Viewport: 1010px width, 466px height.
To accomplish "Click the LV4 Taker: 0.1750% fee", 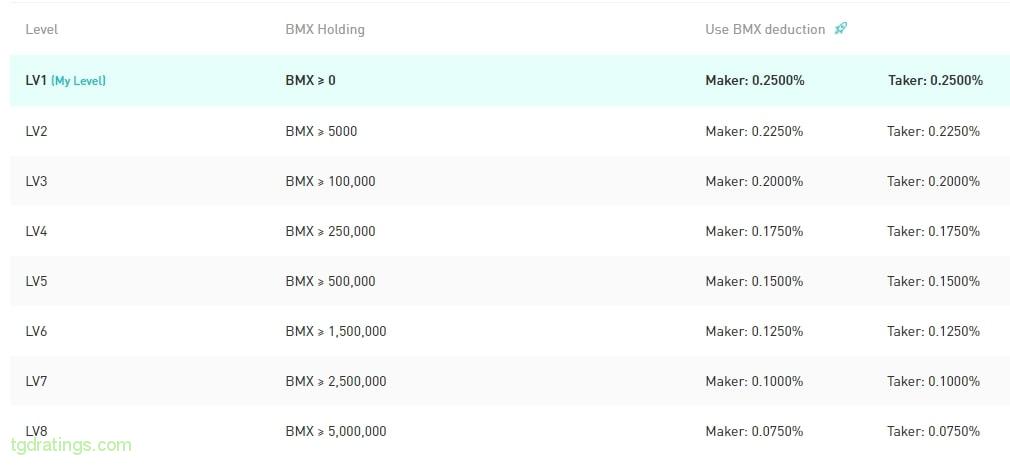I will click(x=933, y=231).
